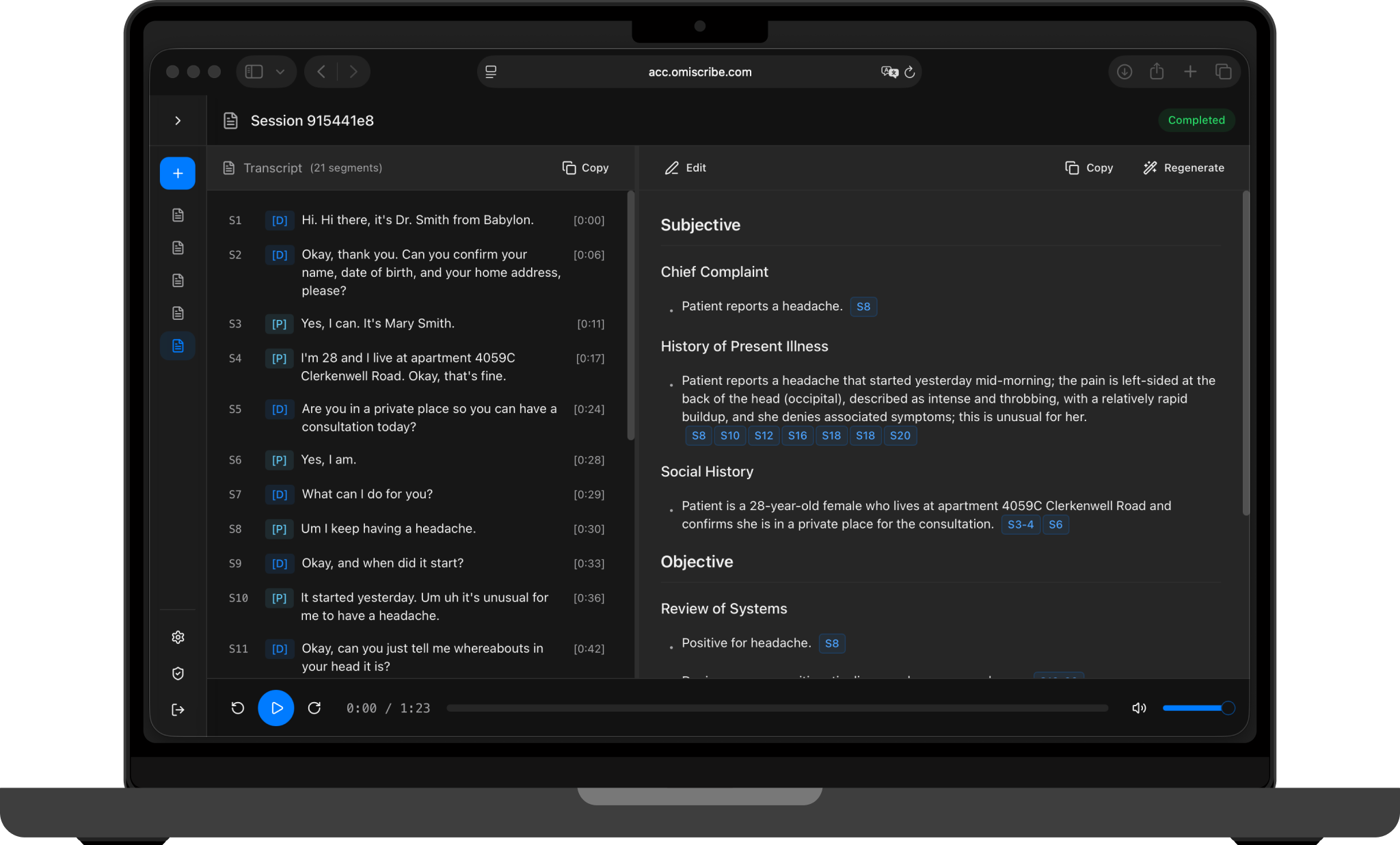
Task: Log out using the sidebar exit icon
Action: 177,709
